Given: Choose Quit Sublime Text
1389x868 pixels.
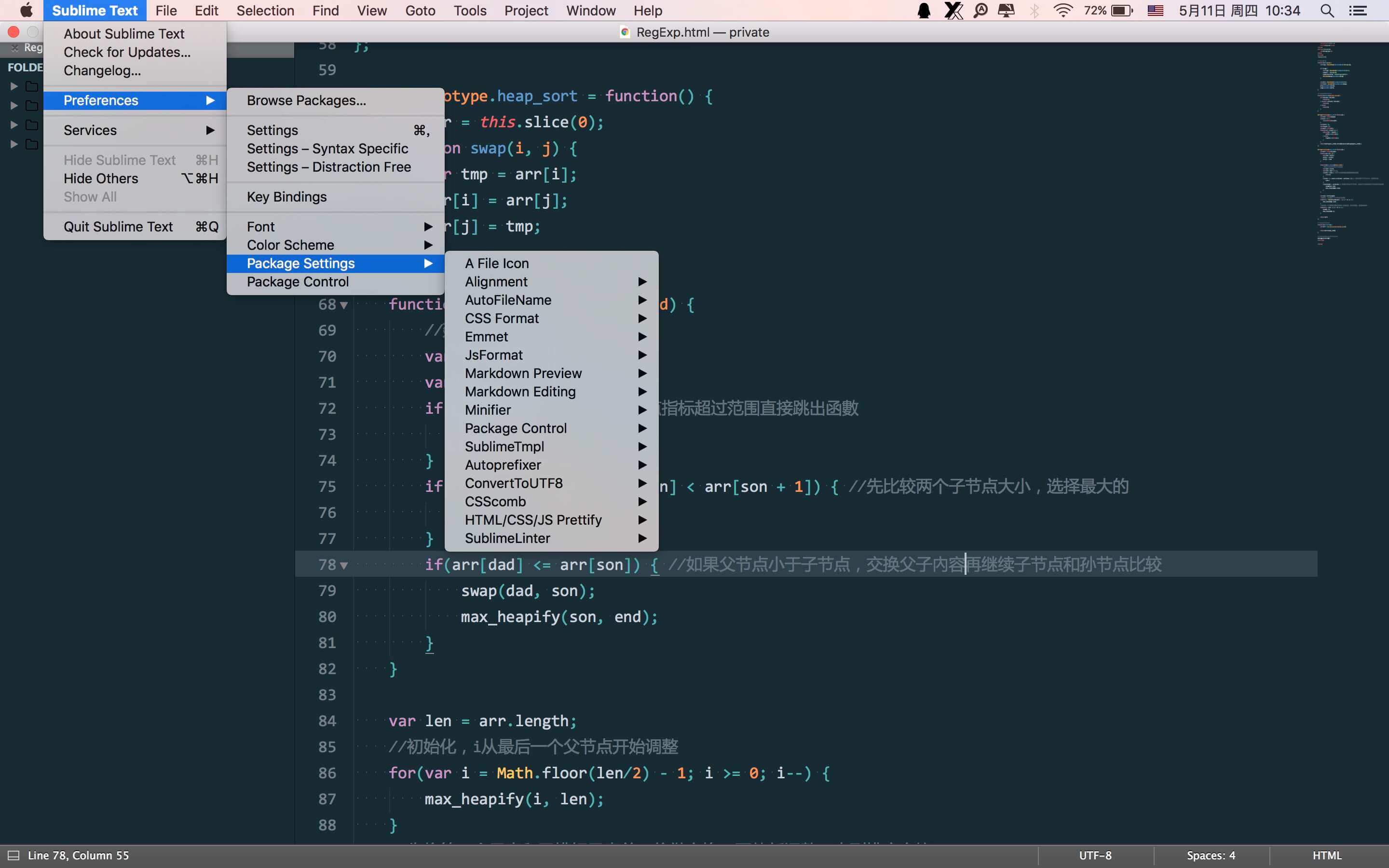Looking at the screenshot, I should click(x=135, y=227).
